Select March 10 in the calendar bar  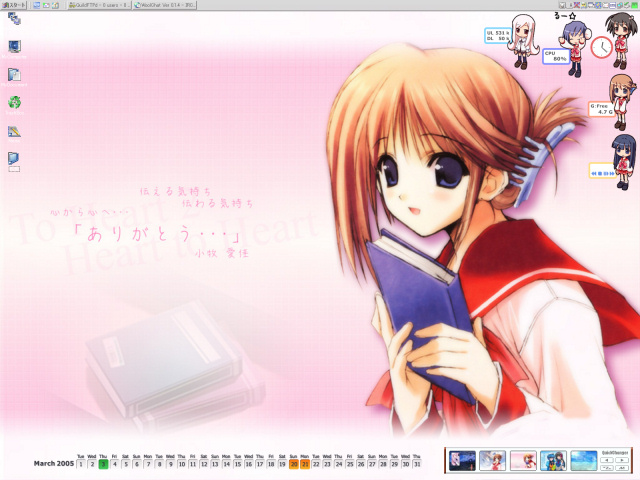point(182,464)
